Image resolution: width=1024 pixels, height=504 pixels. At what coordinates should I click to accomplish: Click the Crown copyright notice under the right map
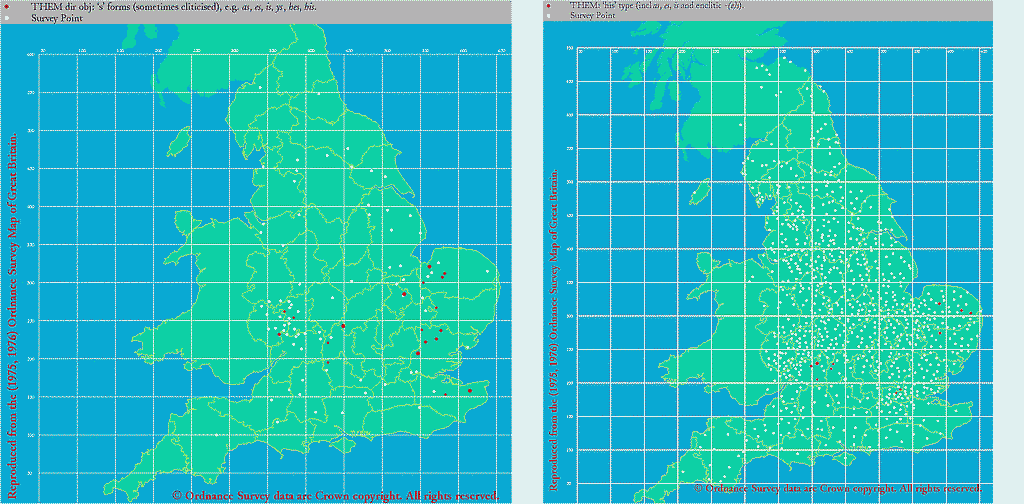click(836, 488)
